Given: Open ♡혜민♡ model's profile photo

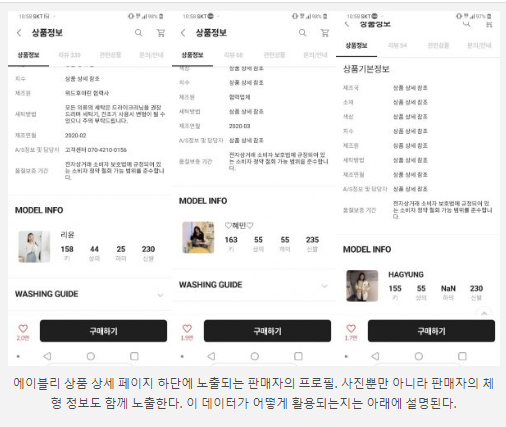Looking at the screenshot, I should 198,237.
